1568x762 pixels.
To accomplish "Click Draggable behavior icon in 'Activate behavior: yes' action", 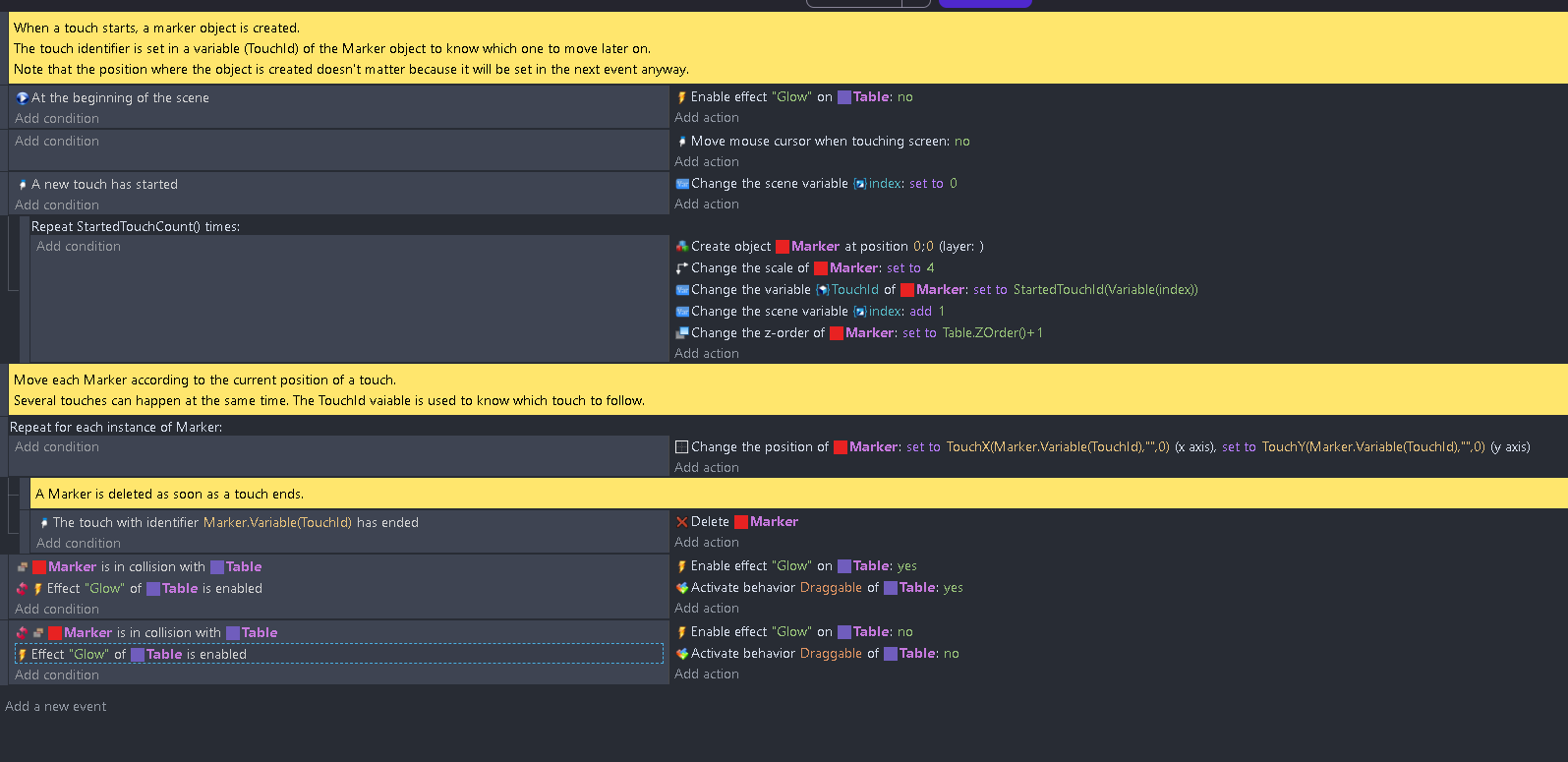I will point(681,588).
